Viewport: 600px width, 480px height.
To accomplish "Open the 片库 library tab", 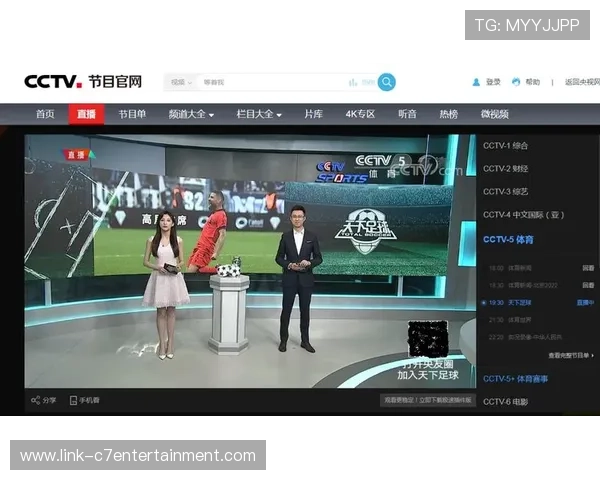I will (313, 114).
